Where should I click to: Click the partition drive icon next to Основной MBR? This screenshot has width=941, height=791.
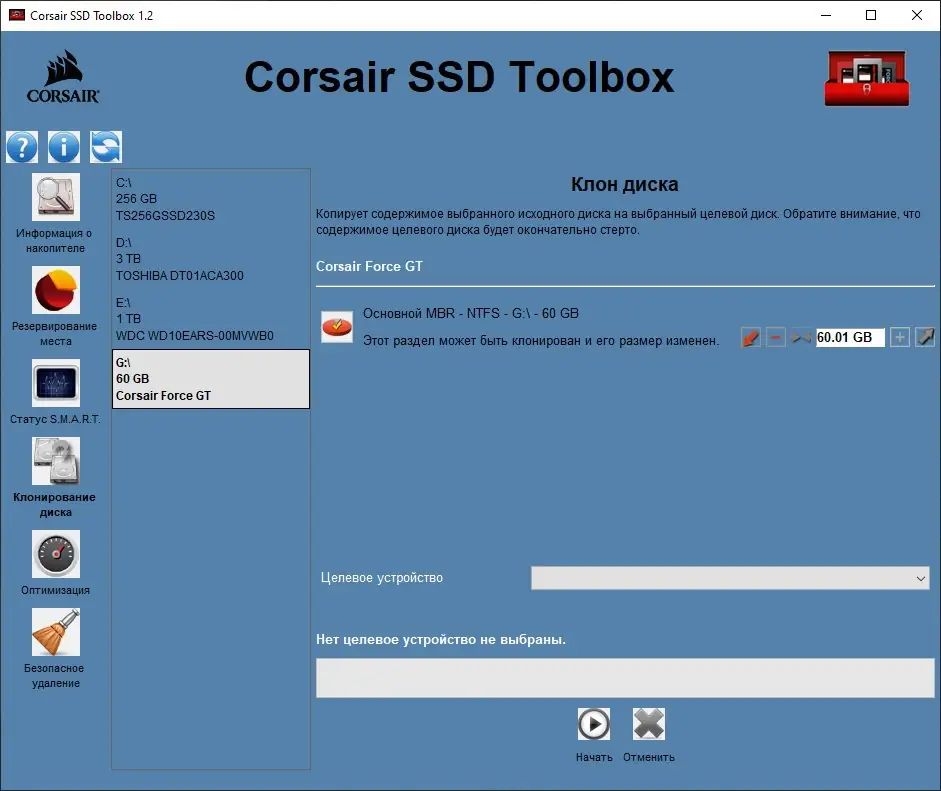336,324
